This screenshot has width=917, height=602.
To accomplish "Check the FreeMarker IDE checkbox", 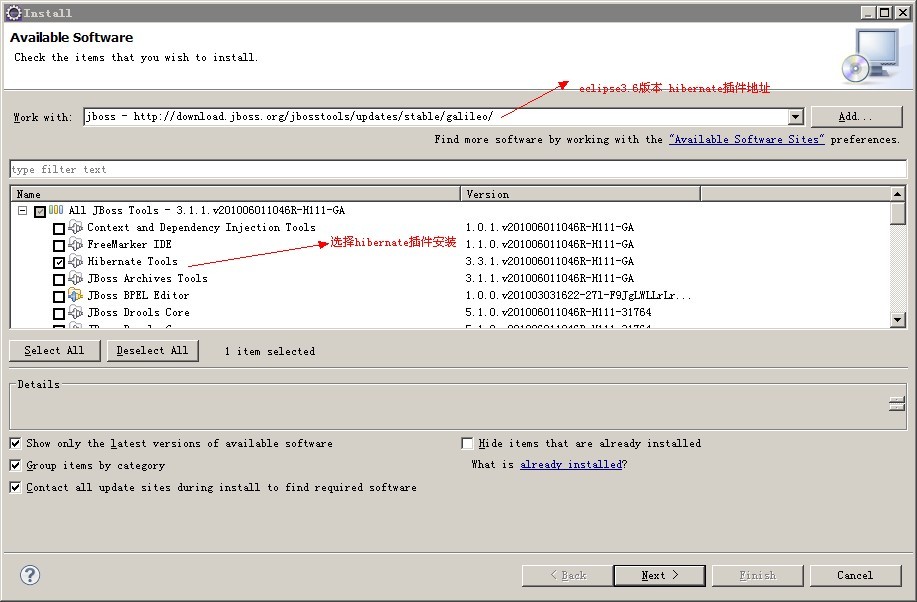I will click(x=58, y=244).
